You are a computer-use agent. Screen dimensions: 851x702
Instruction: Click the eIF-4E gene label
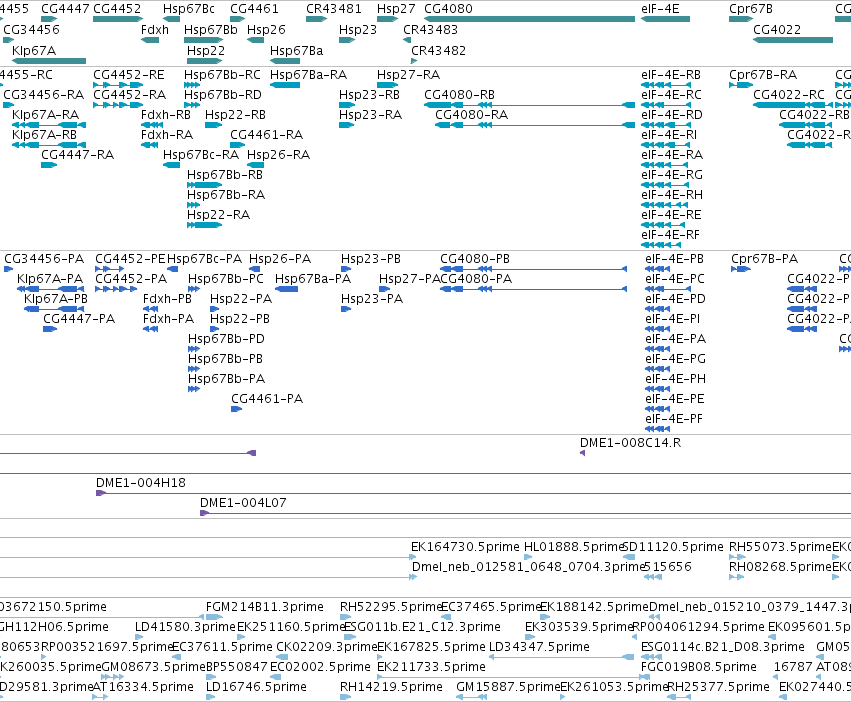coord(660,9)
